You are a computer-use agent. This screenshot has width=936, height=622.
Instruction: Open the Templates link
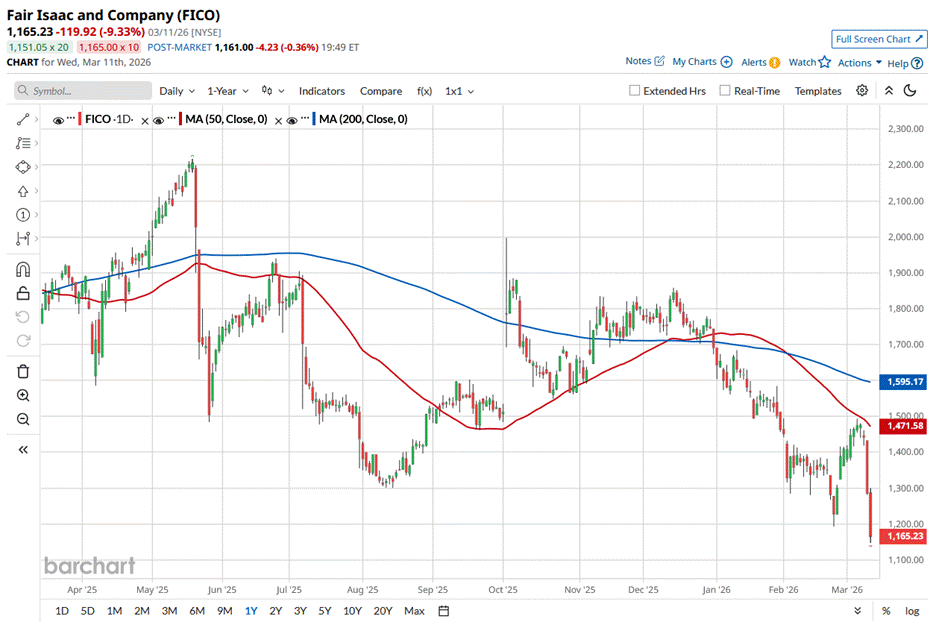coord(817,91)
